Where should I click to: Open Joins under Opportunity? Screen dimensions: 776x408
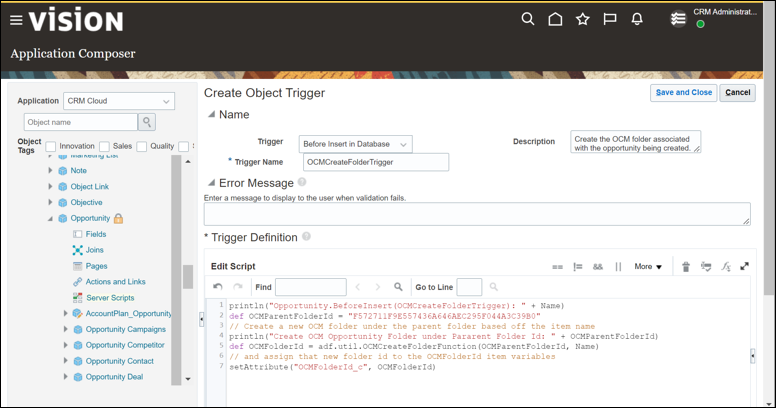[x=95, y=250]
